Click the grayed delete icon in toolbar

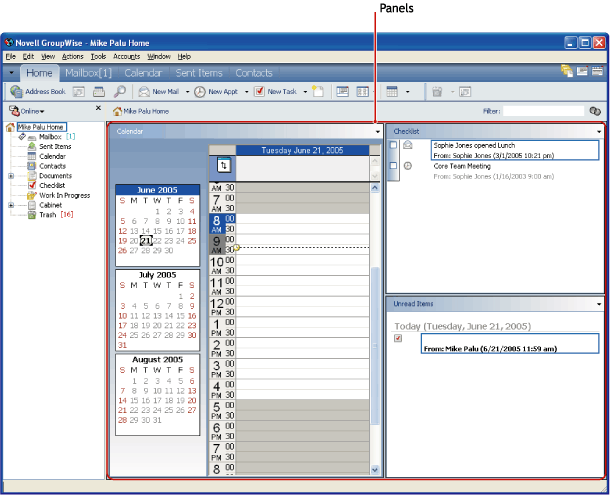tap(437, 92)
